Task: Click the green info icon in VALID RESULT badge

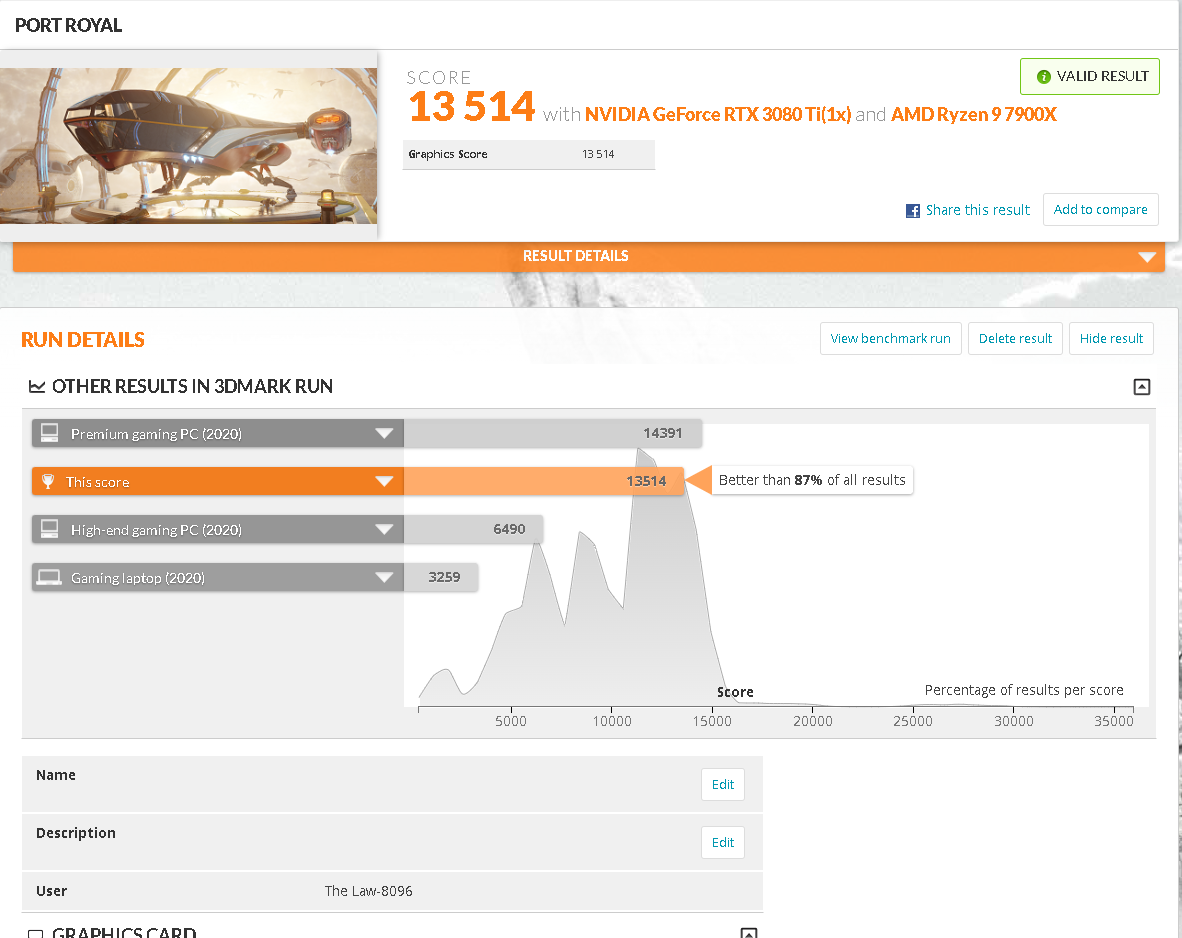Action: (1043, 76)
